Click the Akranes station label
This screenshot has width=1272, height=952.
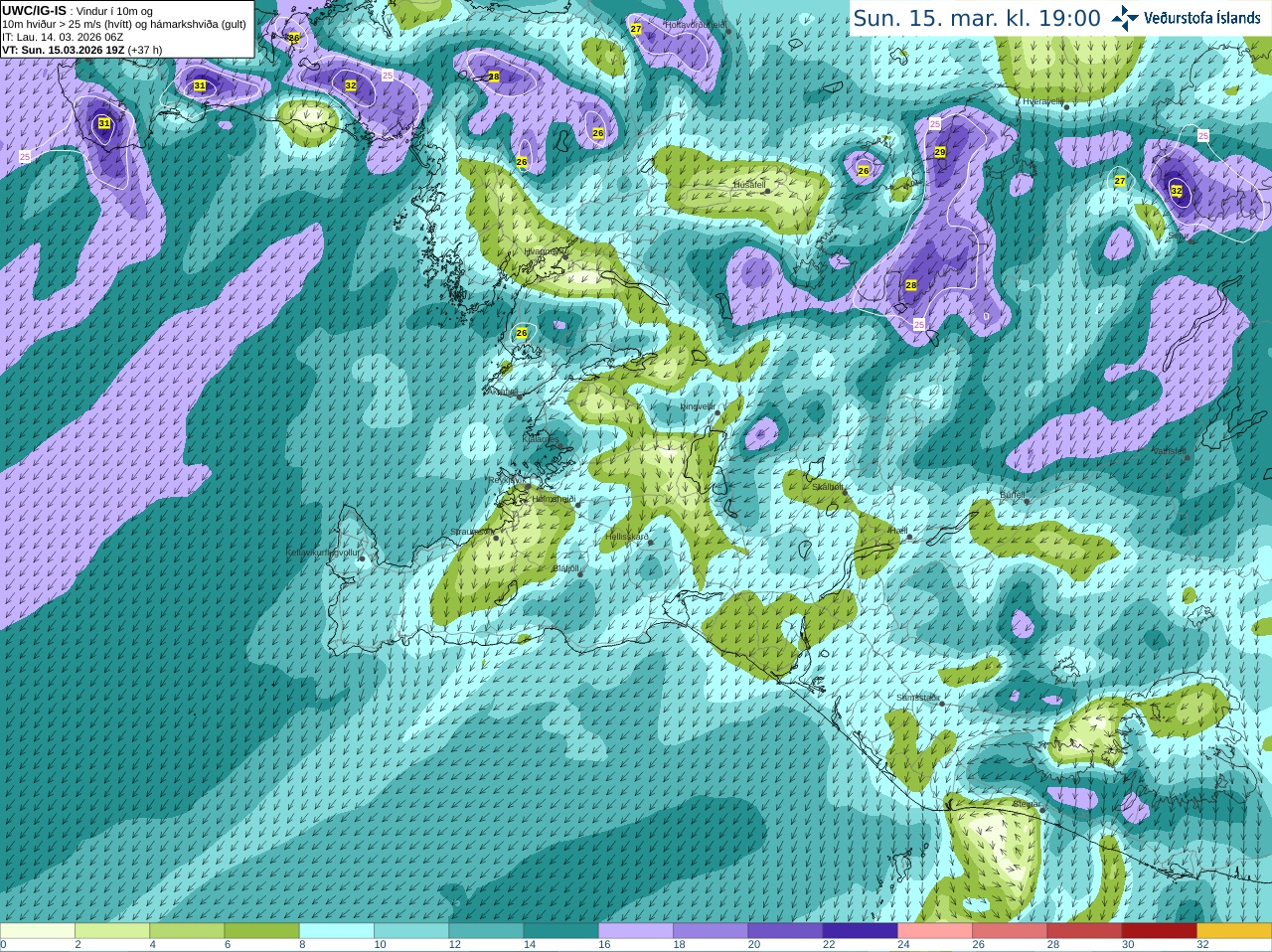tap(502, 392)
